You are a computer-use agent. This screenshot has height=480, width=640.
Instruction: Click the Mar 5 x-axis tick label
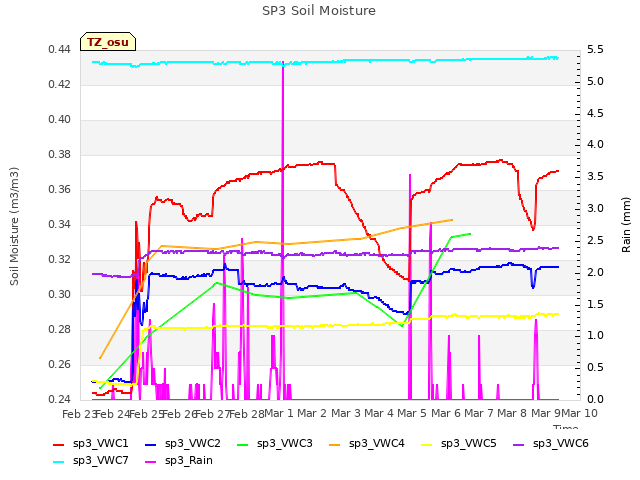tap(412, 414)
